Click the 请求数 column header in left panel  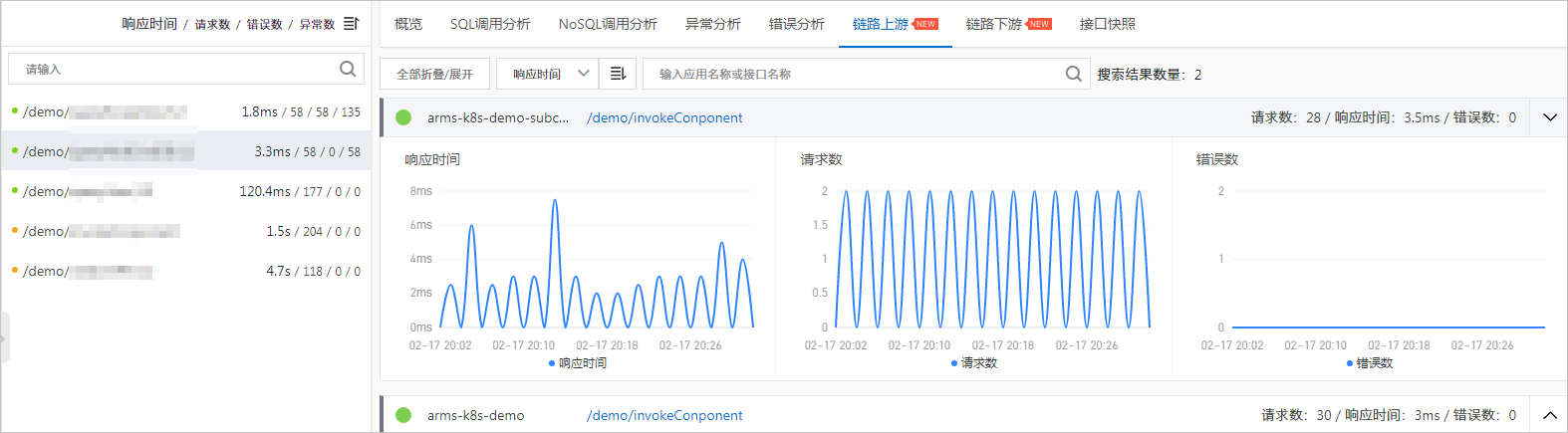click(x=212, y=24)
